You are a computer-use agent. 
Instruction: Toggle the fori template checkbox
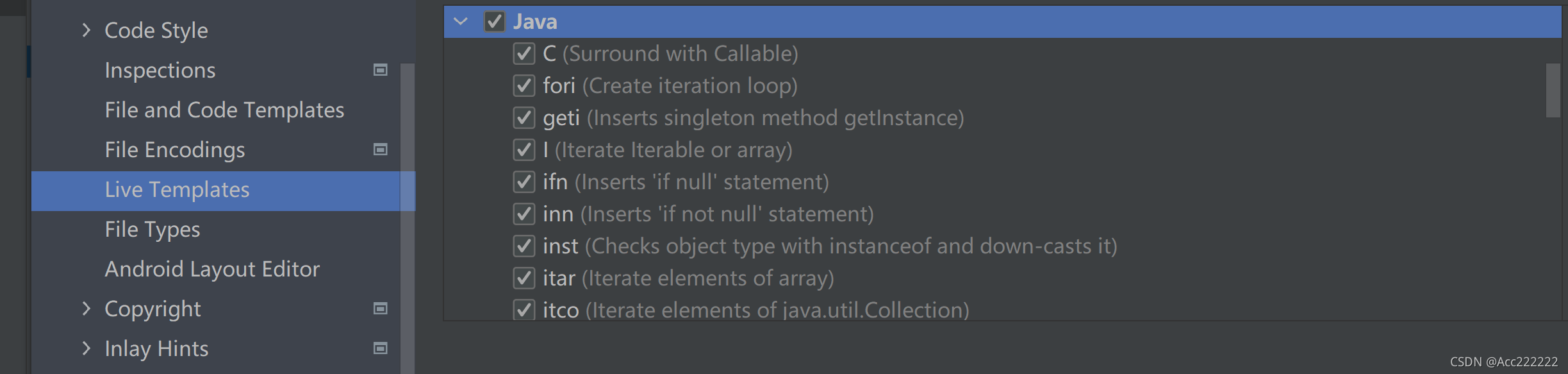[x=524, y=85]
